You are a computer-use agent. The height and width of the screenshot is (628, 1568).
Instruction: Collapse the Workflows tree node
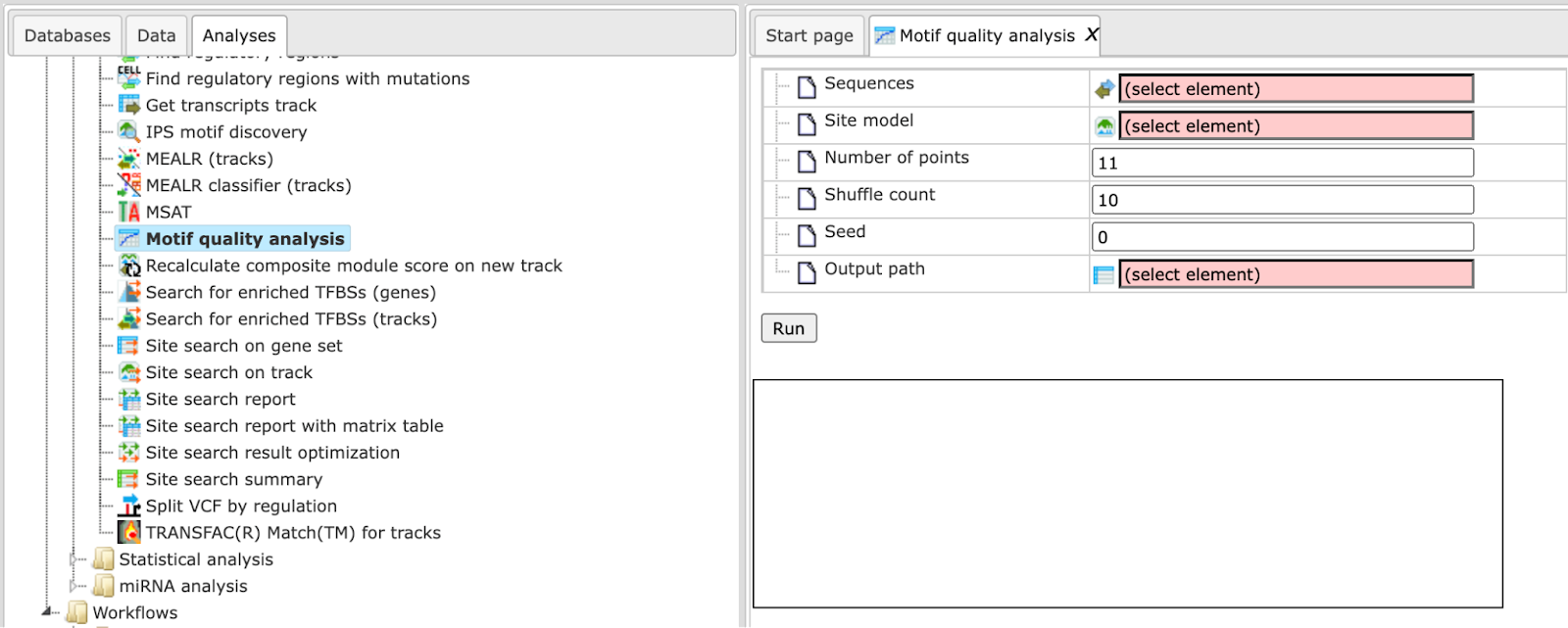tap(47, 612)
